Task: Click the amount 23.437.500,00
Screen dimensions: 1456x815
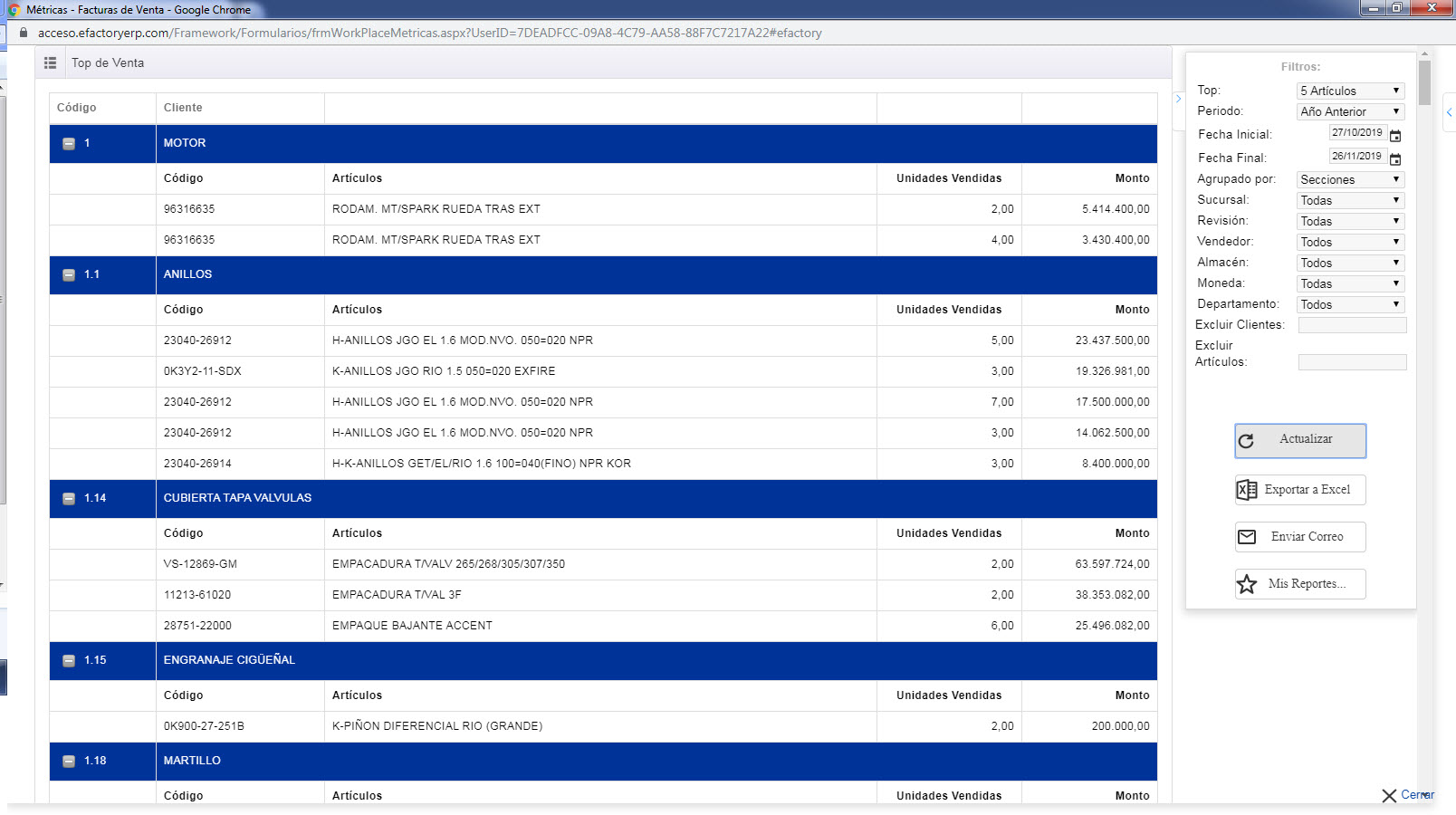Action: coord(1112,340)
